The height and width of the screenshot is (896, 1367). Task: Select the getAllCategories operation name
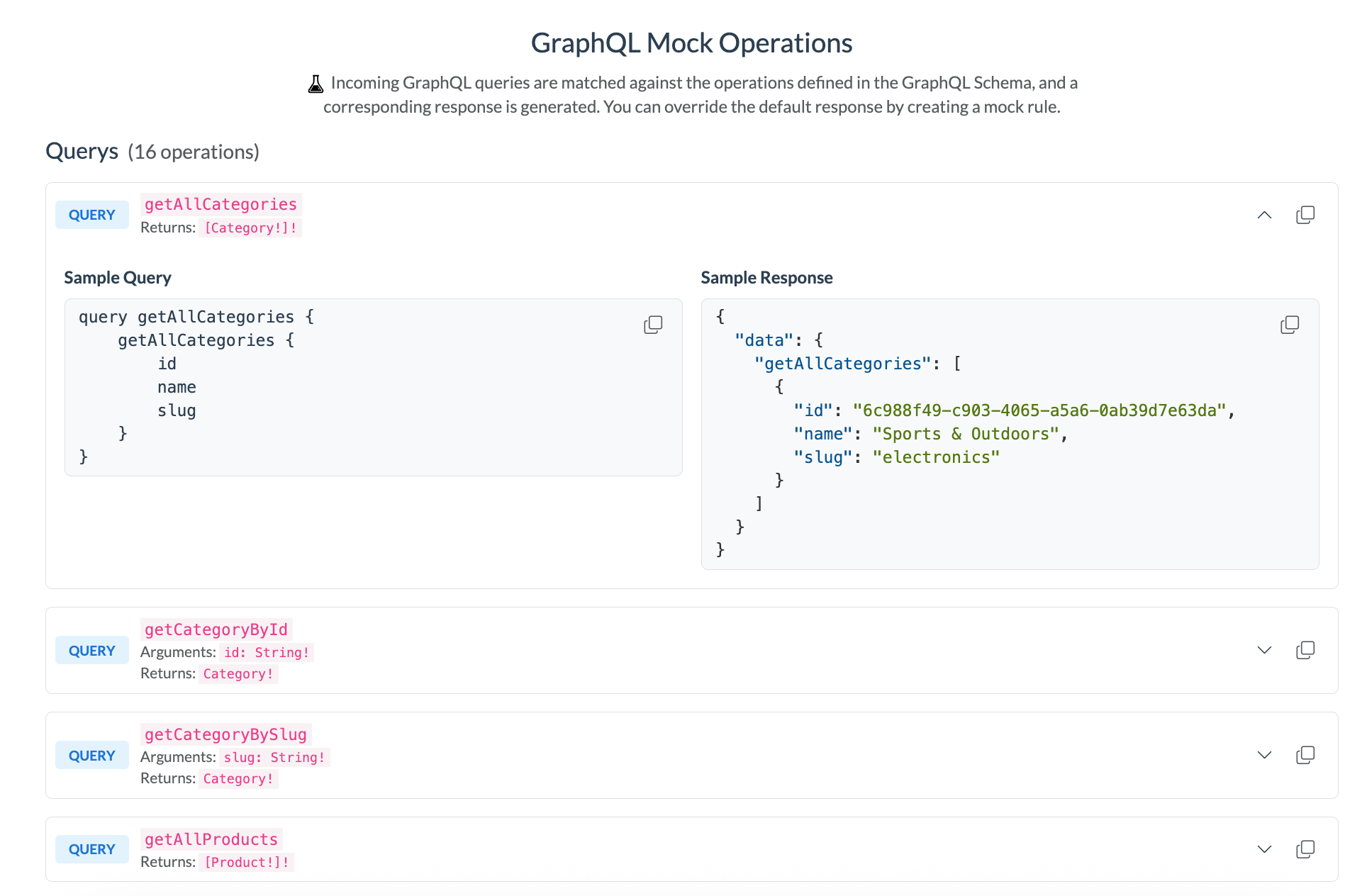[x=221, y=204]
